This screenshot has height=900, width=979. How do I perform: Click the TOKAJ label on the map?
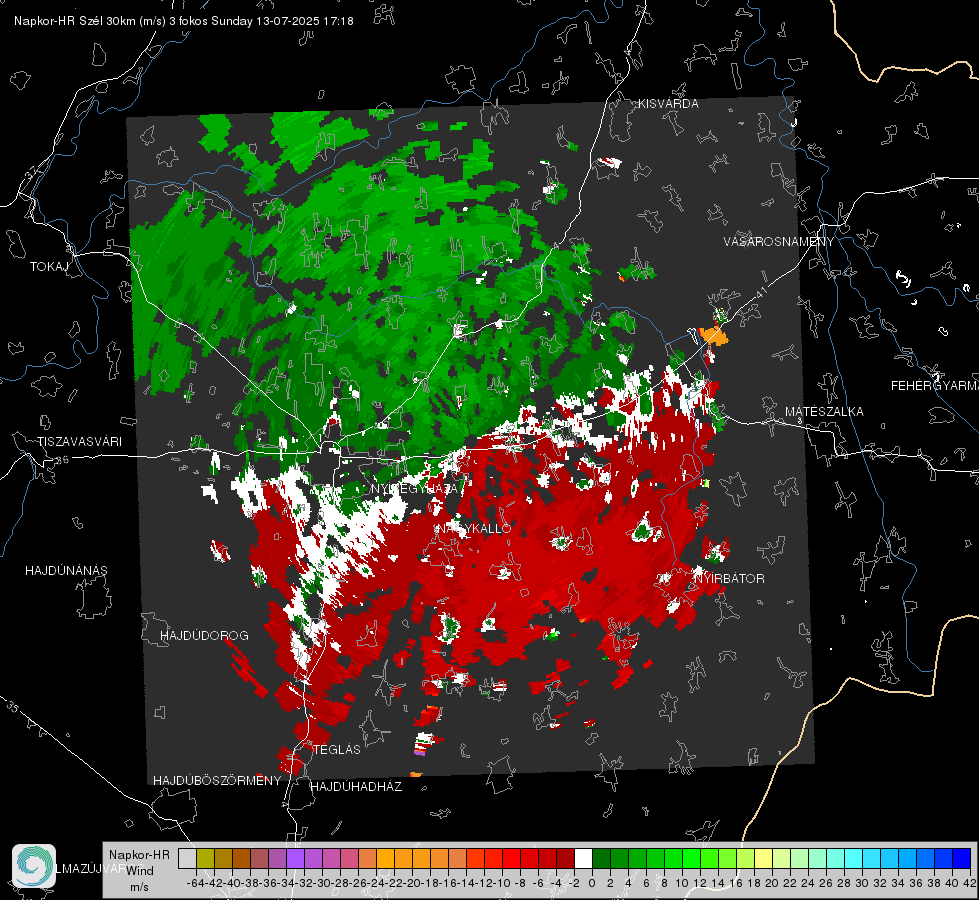tap(49, 267)
